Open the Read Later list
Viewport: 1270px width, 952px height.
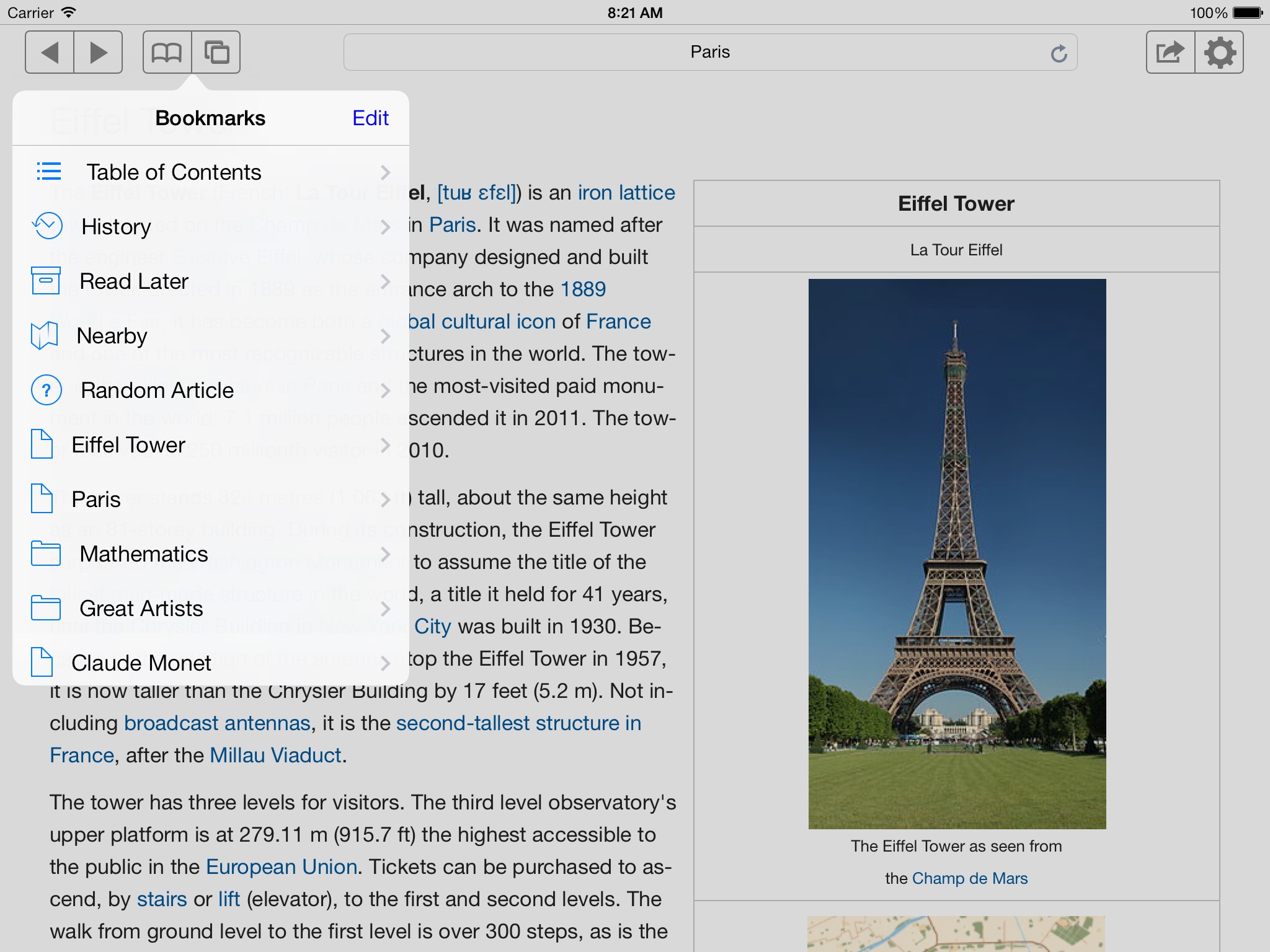pos(211,281)
